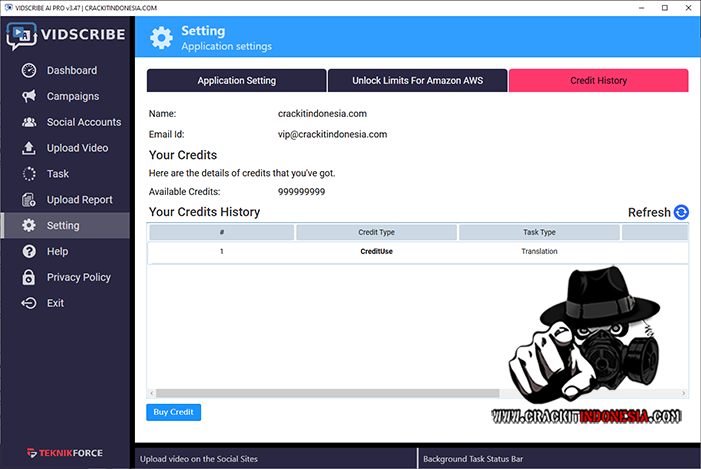Click the # column header
This screenshot has width=701, height=469.
click(x=222, y=232)
